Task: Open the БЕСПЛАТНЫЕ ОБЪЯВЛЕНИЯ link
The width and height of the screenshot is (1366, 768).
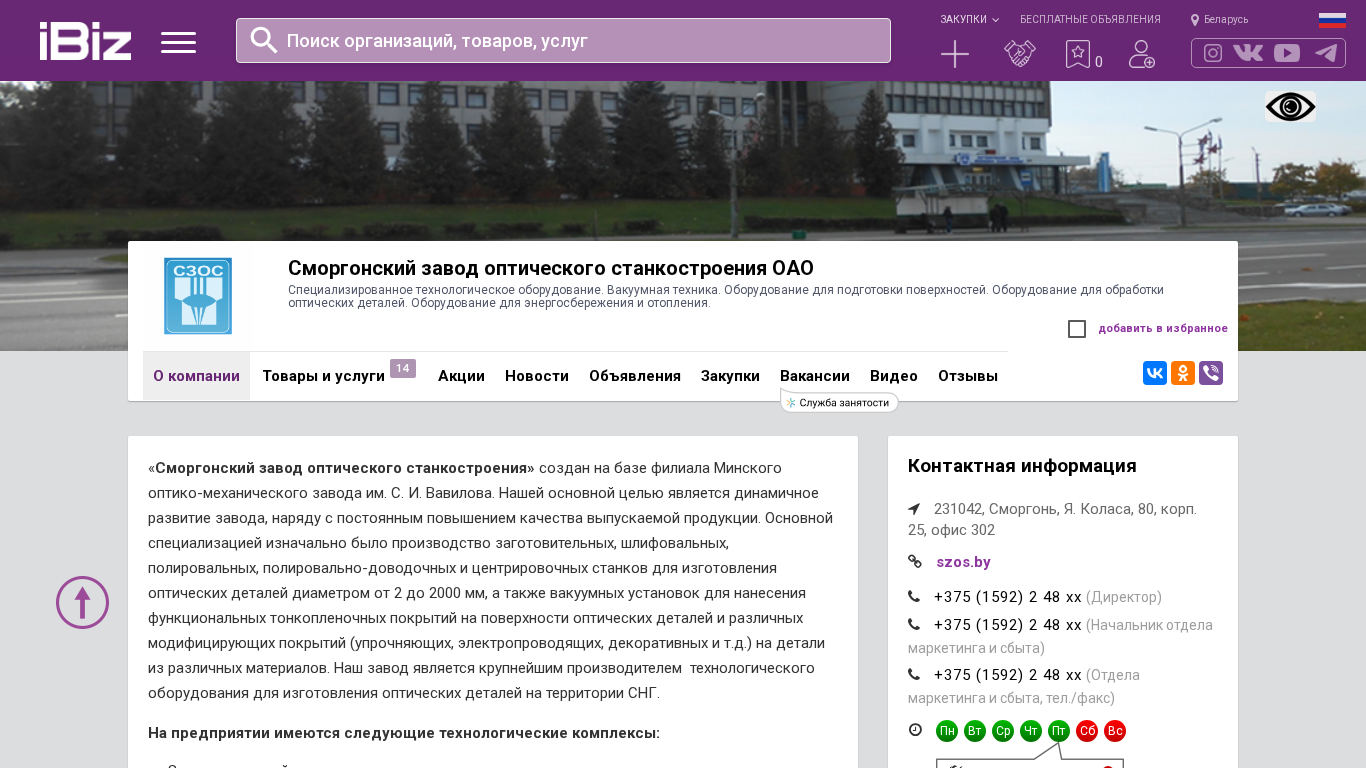Action: 1090,20
